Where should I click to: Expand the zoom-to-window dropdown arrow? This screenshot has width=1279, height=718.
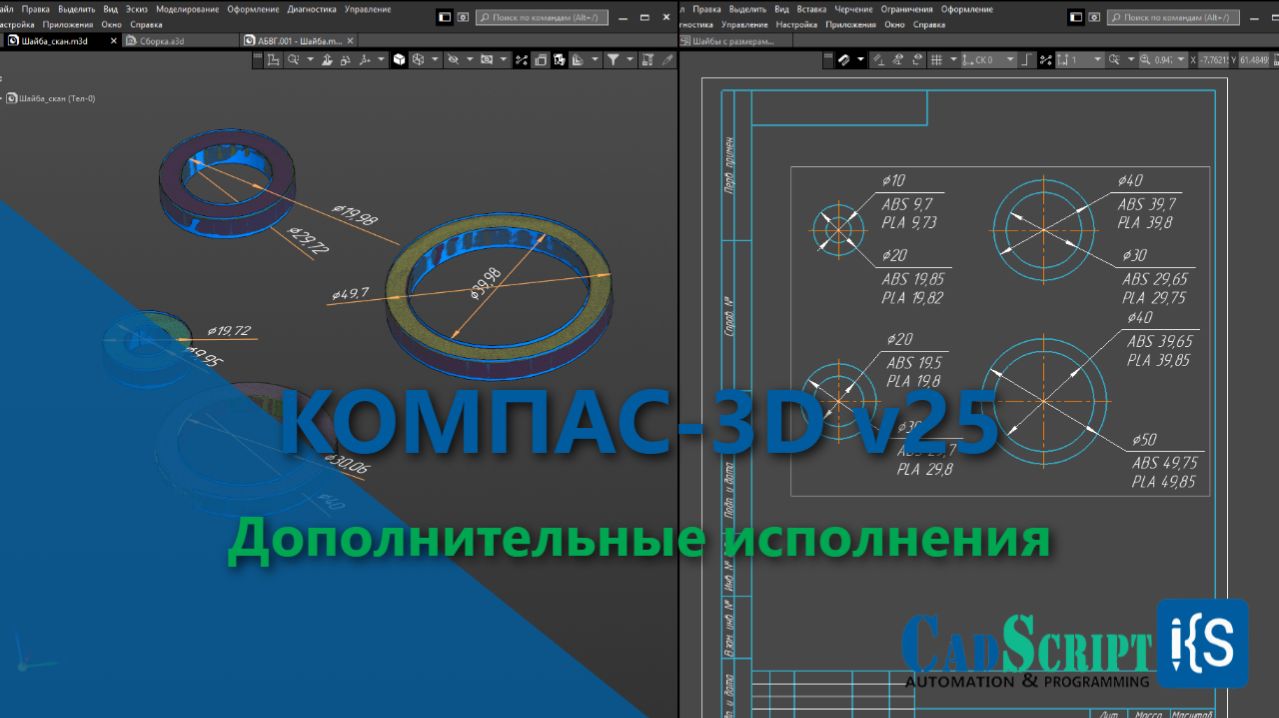[1131, 60]
